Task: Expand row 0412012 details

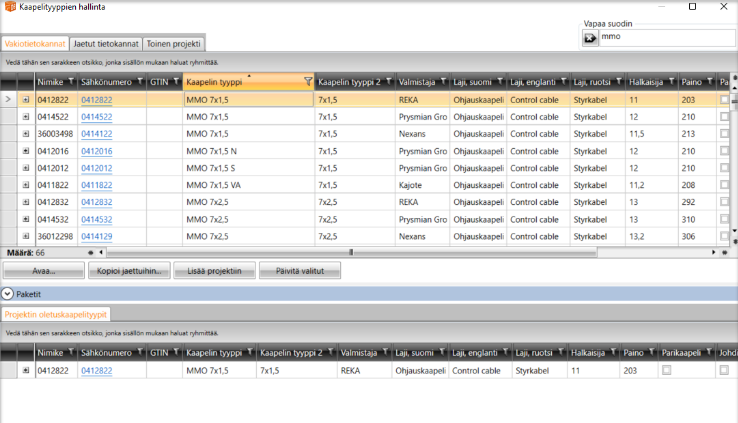Action: (x=26, y=168)
